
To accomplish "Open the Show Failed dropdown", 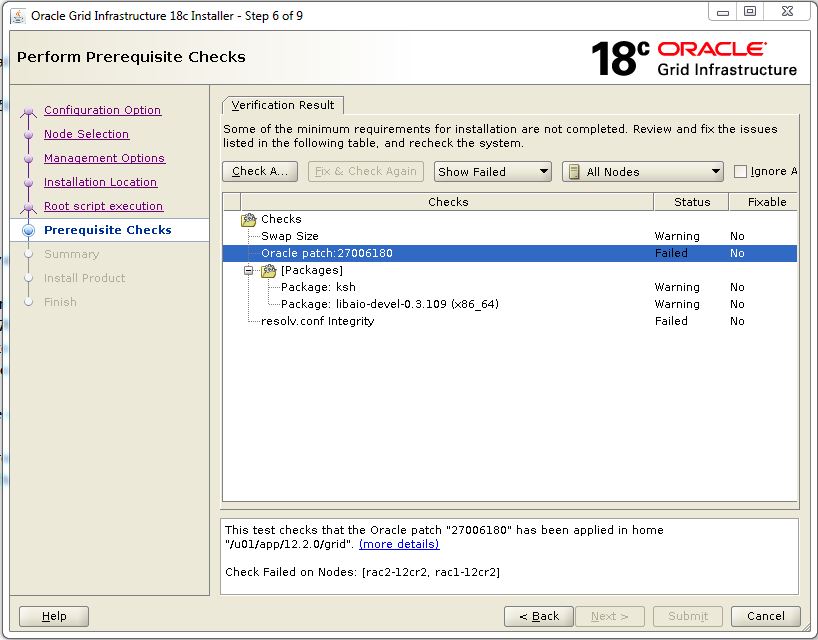I will (x=492, y=172).
